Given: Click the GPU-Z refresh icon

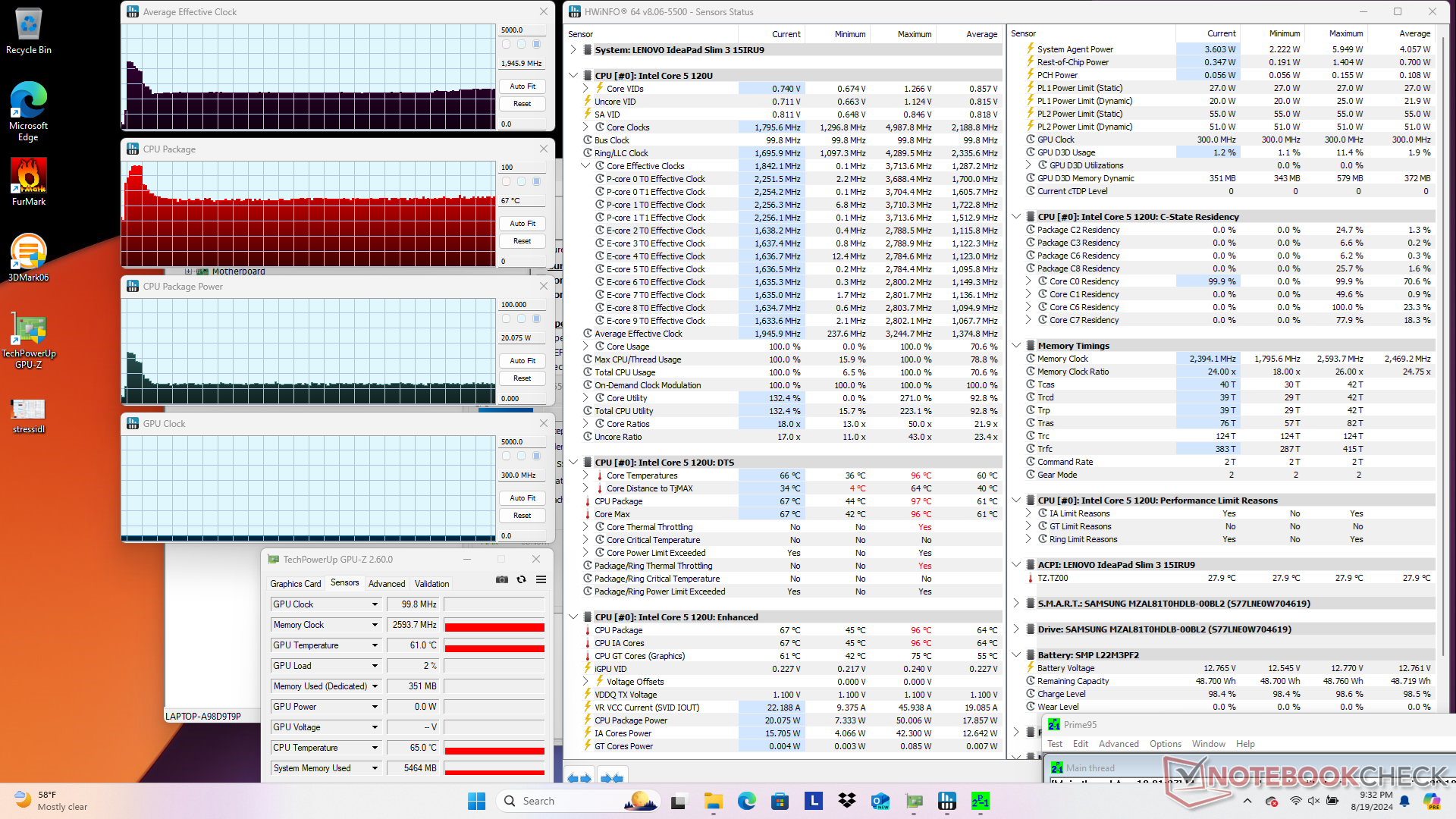Looking at the screenshot, I should point(521,579).
